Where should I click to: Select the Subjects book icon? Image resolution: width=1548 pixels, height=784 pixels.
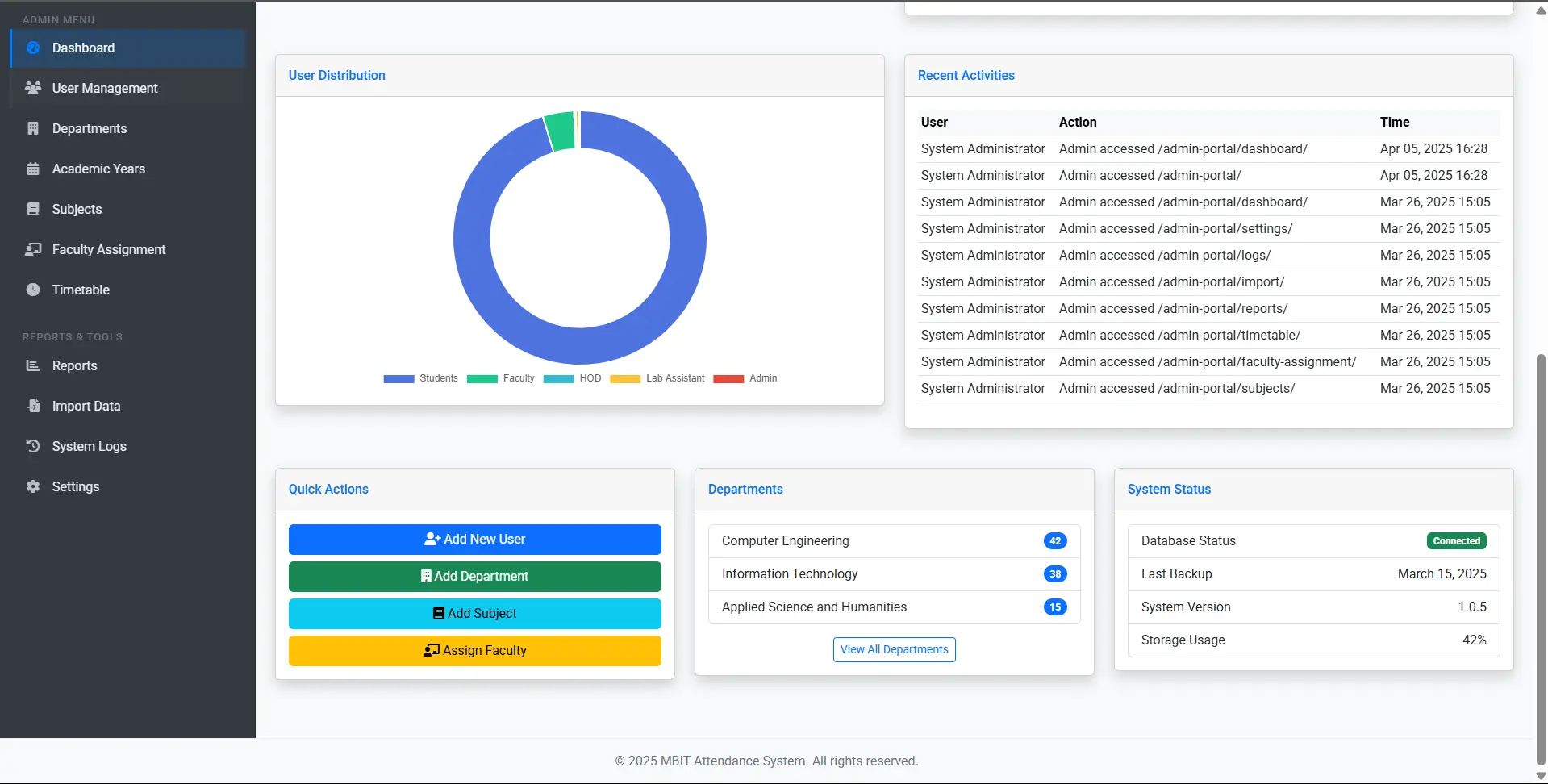(x=33, y=209)
